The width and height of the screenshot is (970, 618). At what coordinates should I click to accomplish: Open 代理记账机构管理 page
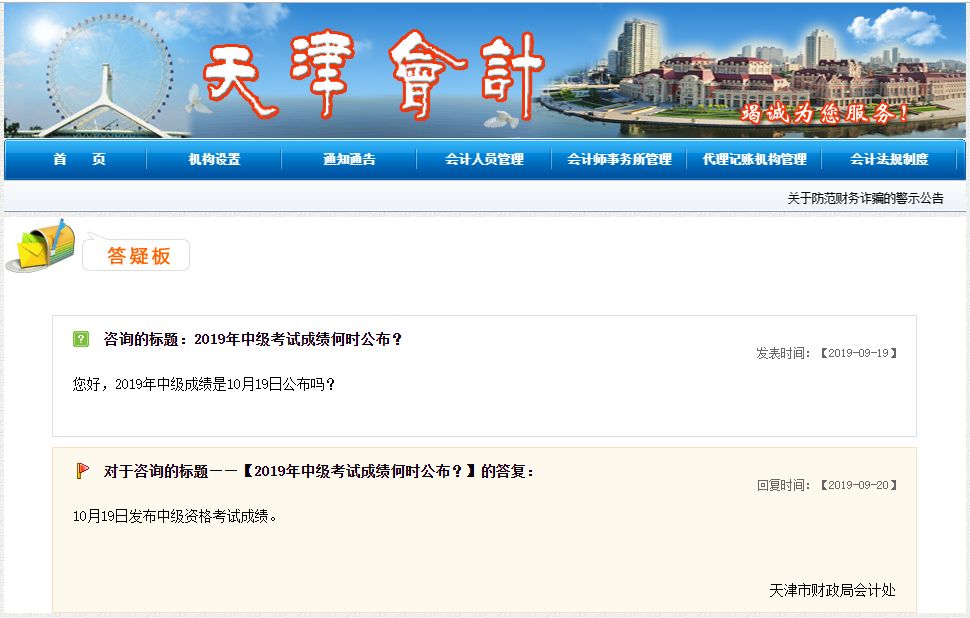(x=753, y=160)
